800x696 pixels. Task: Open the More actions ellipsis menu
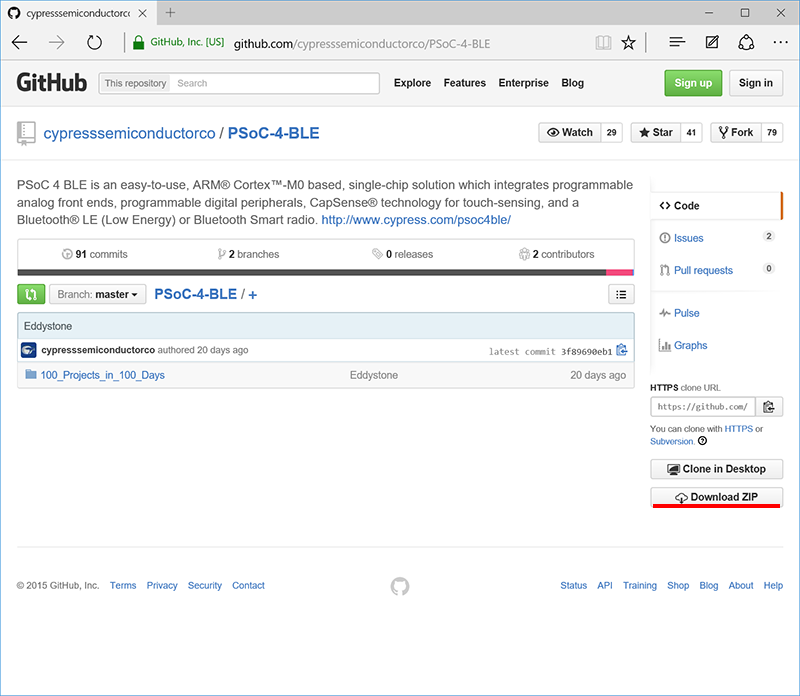pyautogui.click(x=780, y=42)
